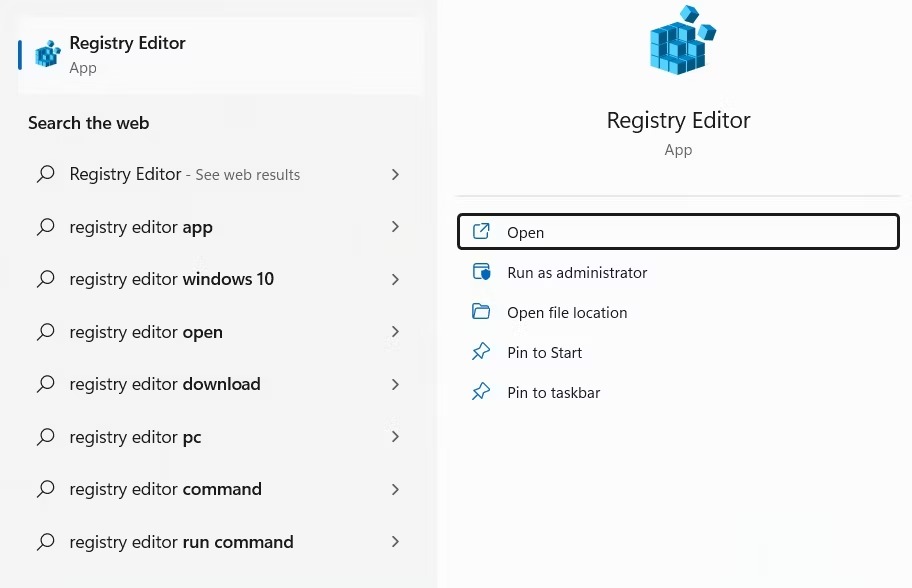Expand chevron for "registry editor windows 10"
This screenshot has height=588, width=912.
pyautogui.click(x=396, y=279)
